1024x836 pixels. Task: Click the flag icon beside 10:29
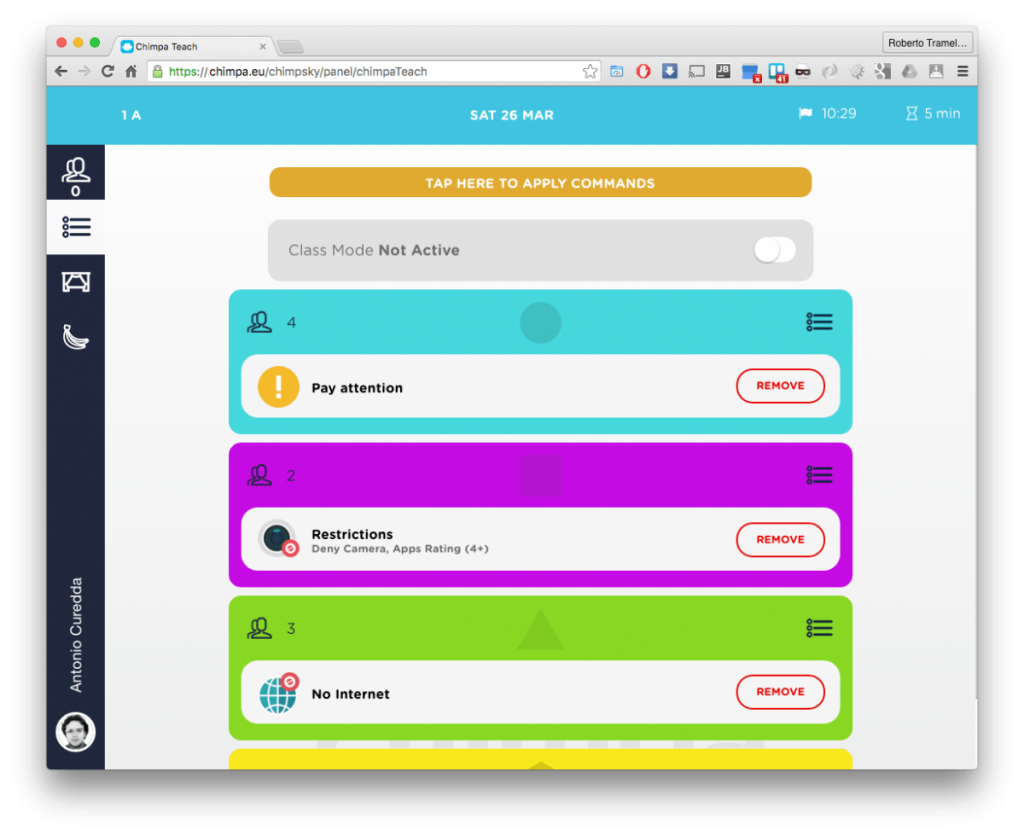[x=805, y=114]
